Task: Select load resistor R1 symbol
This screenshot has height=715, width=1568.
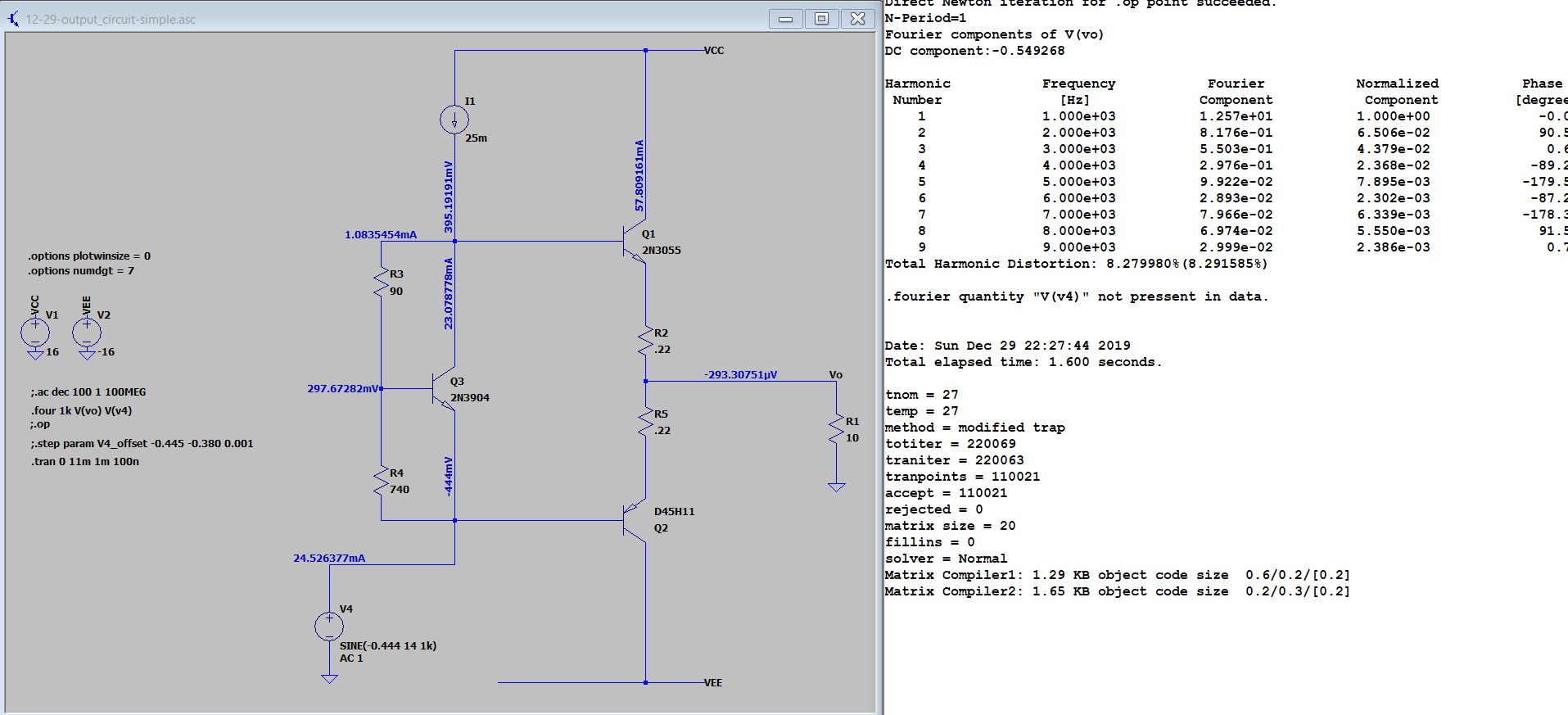Action: (x=836, y=429)
